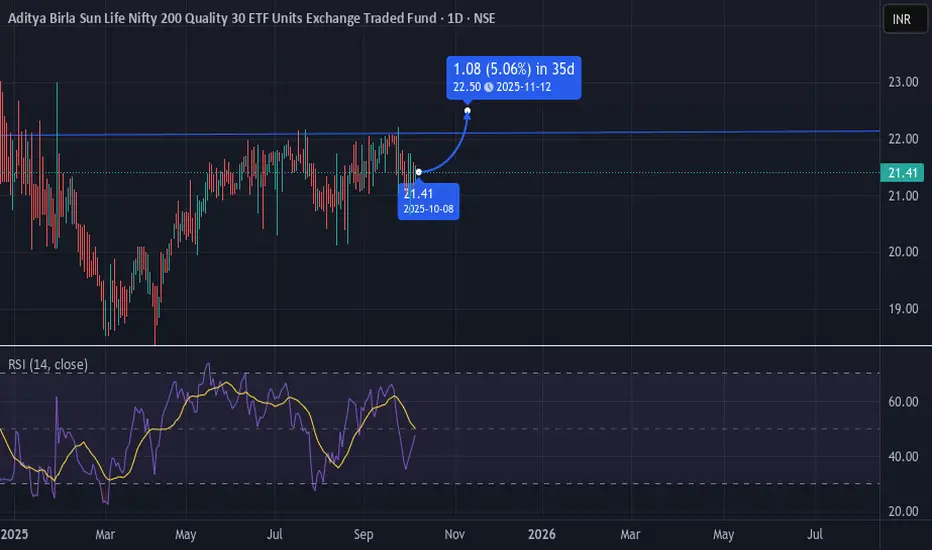Click the Nov label on time axis
The height and width of the screenshot is (550, 932).
(x=454, y=535)
